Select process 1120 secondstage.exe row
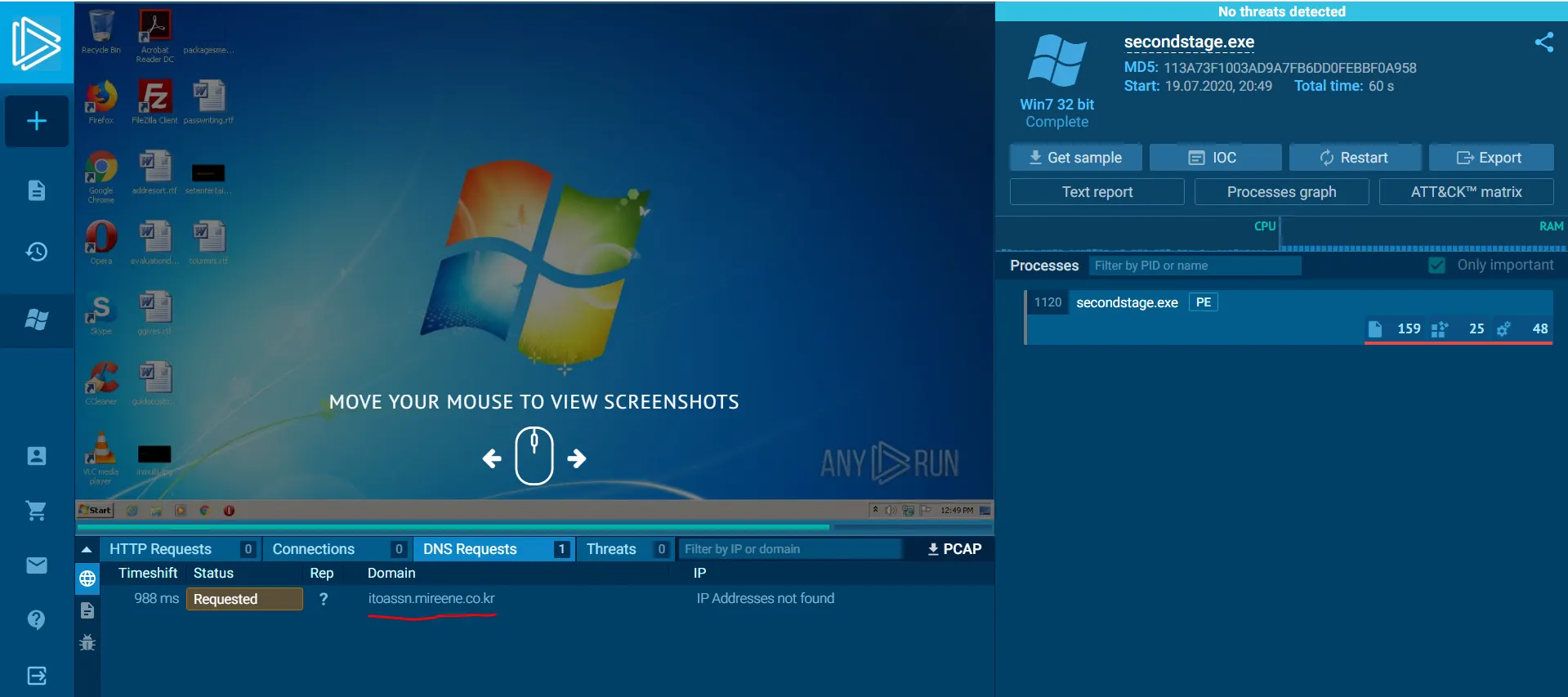The height and width of the screenshot is (697, 1568). pos(1289,317)
